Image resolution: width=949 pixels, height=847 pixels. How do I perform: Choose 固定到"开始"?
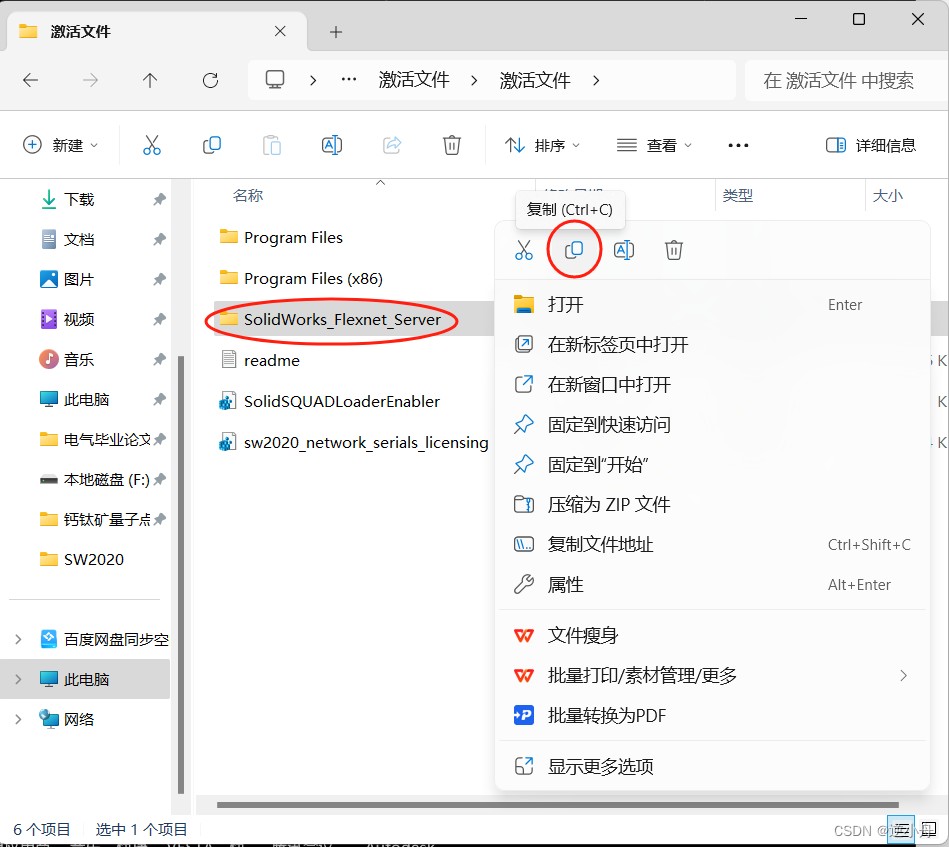(713, 464)
